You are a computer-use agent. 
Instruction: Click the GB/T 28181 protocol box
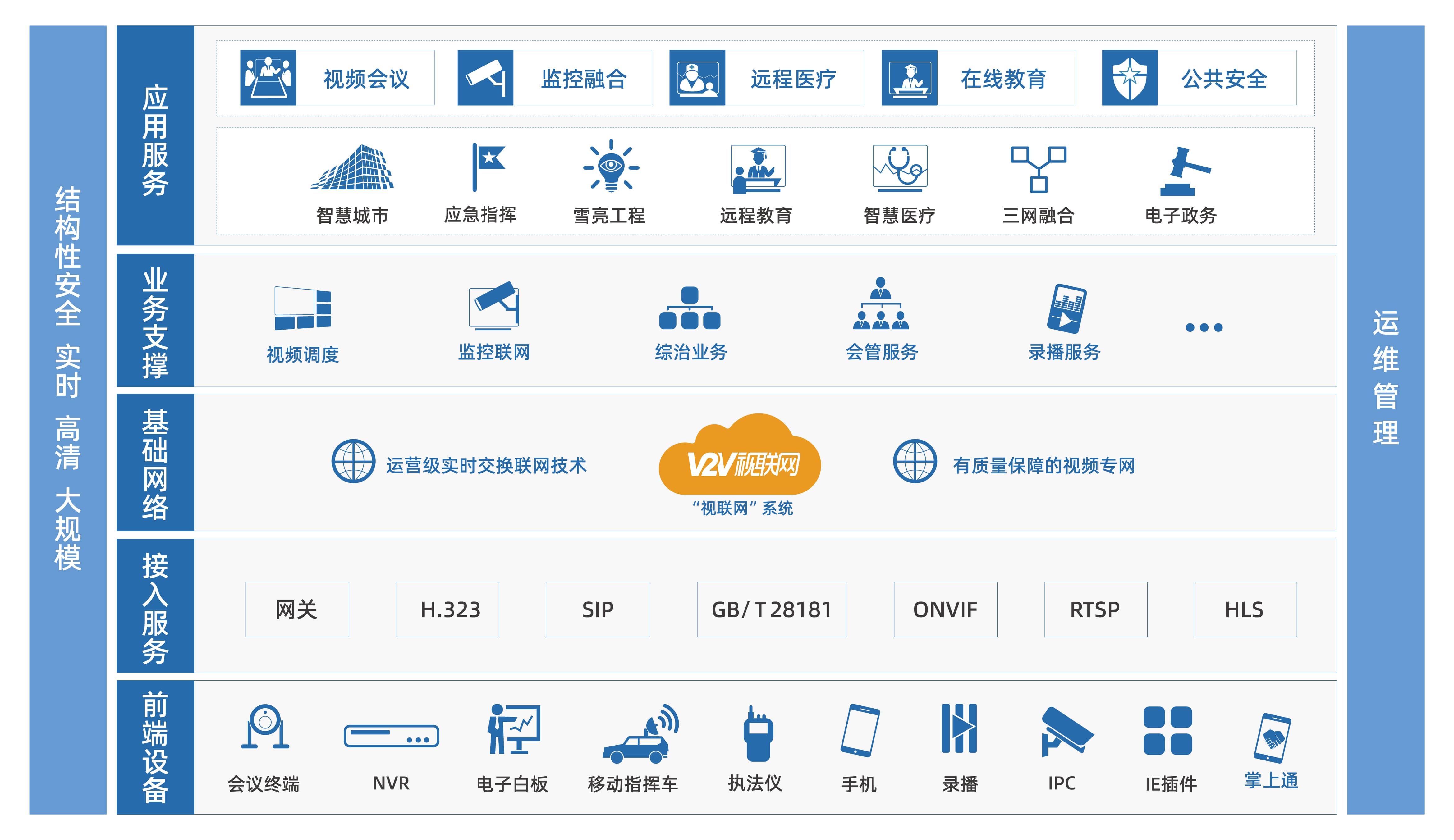[771, 609]
